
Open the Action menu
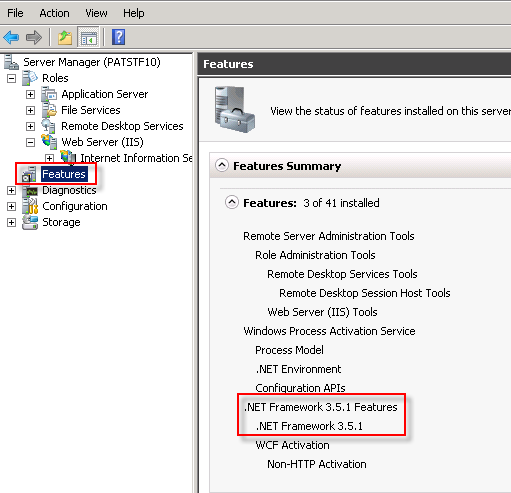pos(54,13)
